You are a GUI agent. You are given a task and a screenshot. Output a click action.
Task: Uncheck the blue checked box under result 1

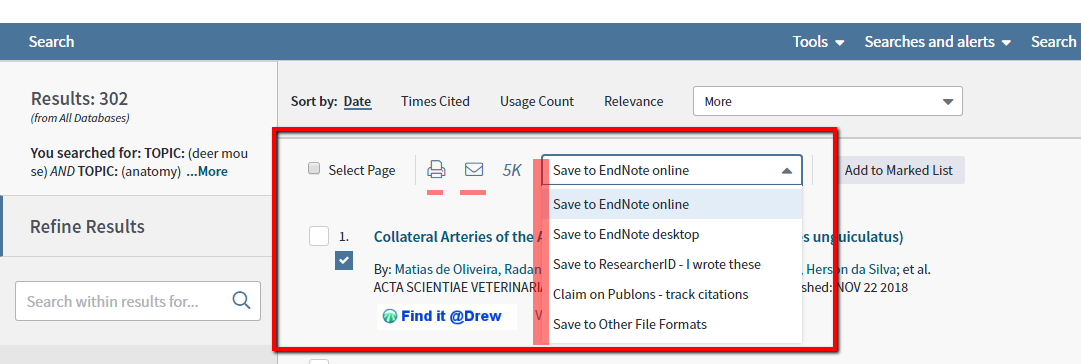344,261
